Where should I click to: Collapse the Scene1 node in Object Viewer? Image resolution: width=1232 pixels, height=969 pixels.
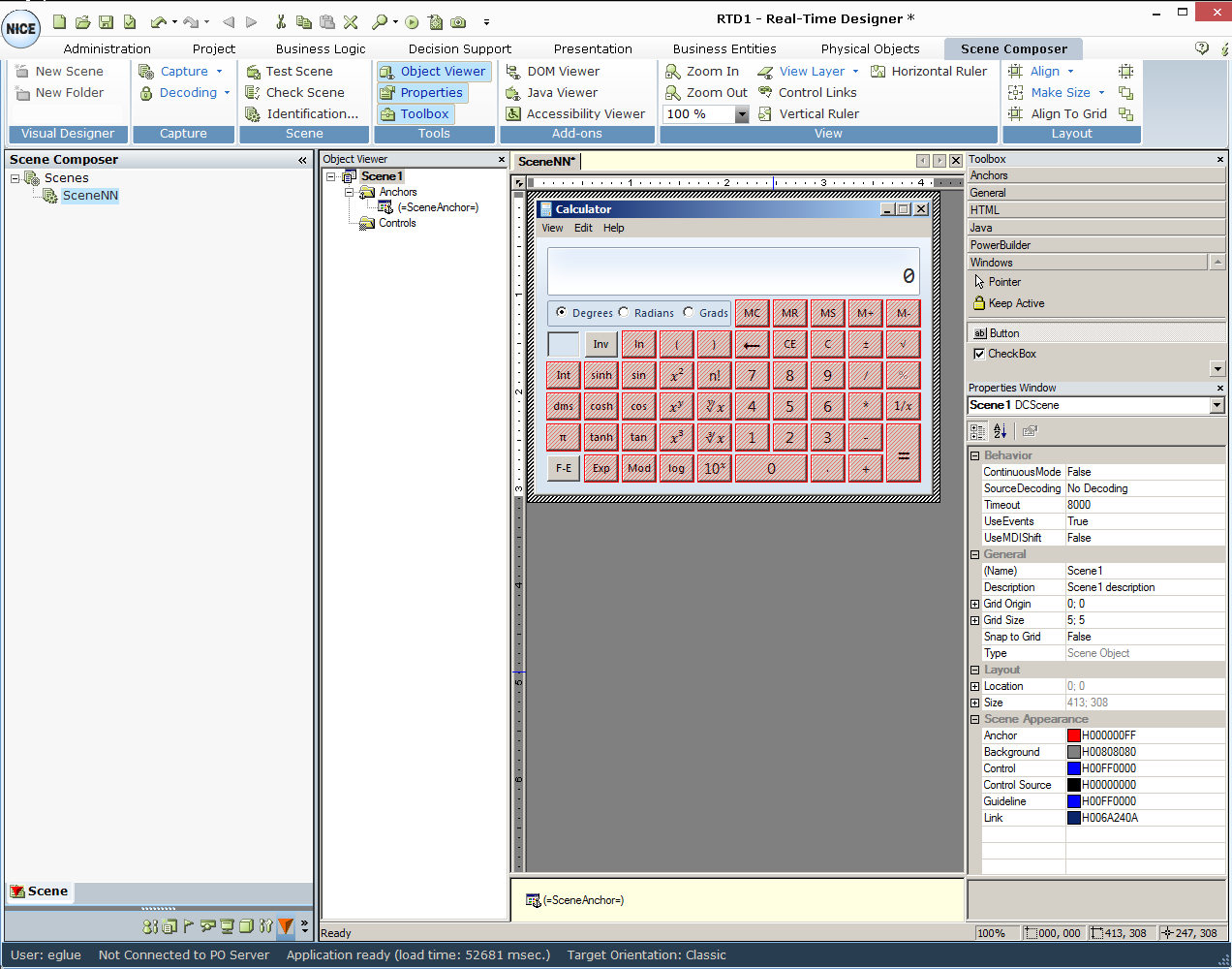coord(331,176)
